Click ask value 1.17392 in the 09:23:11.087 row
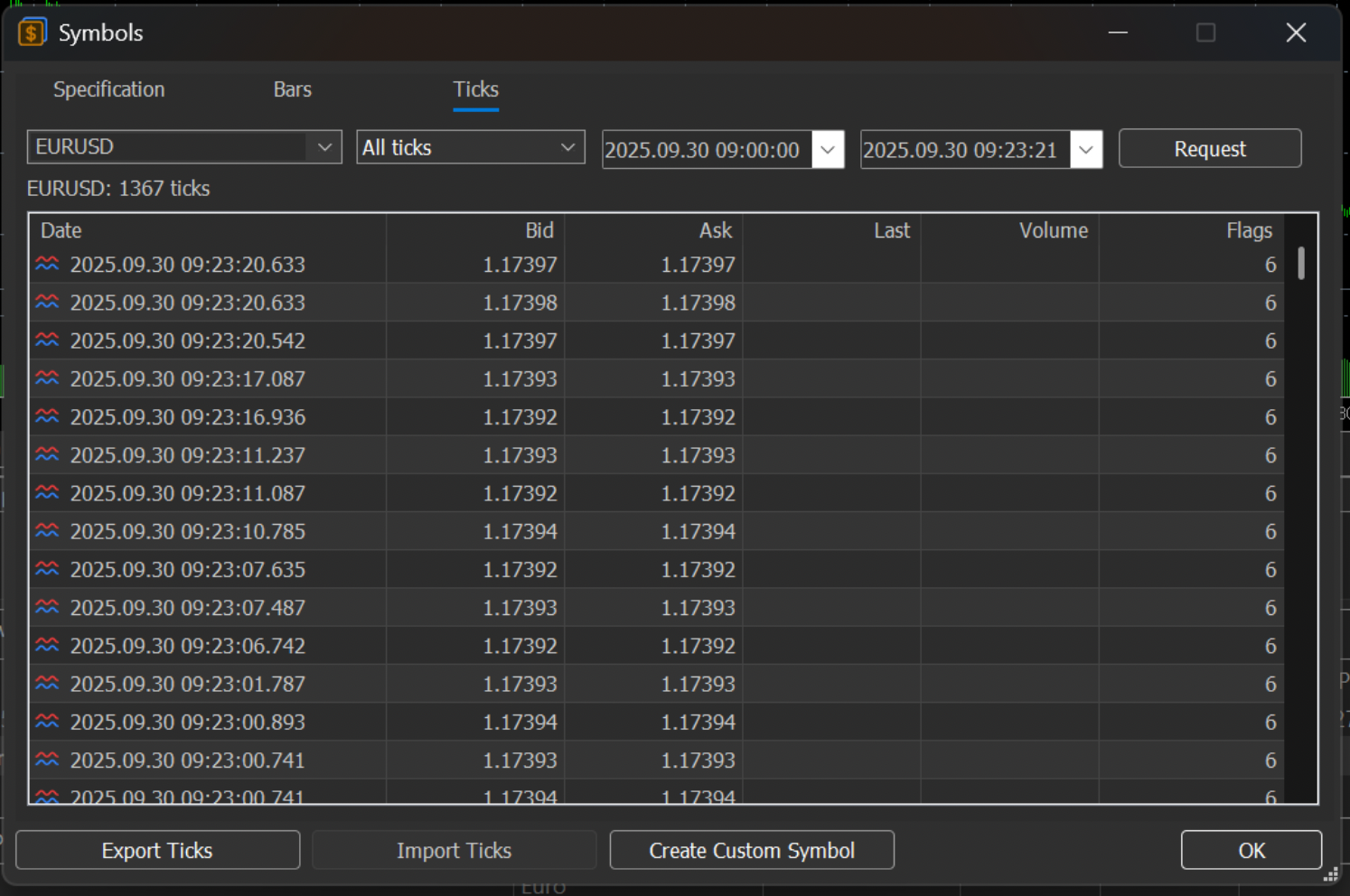Viewport: 1350px width, 896px height. point(698,493)
